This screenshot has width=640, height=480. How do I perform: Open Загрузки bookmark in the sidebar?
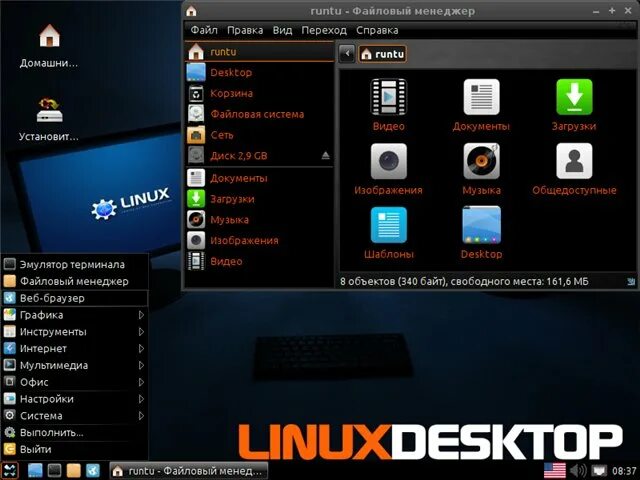[260, 199]
